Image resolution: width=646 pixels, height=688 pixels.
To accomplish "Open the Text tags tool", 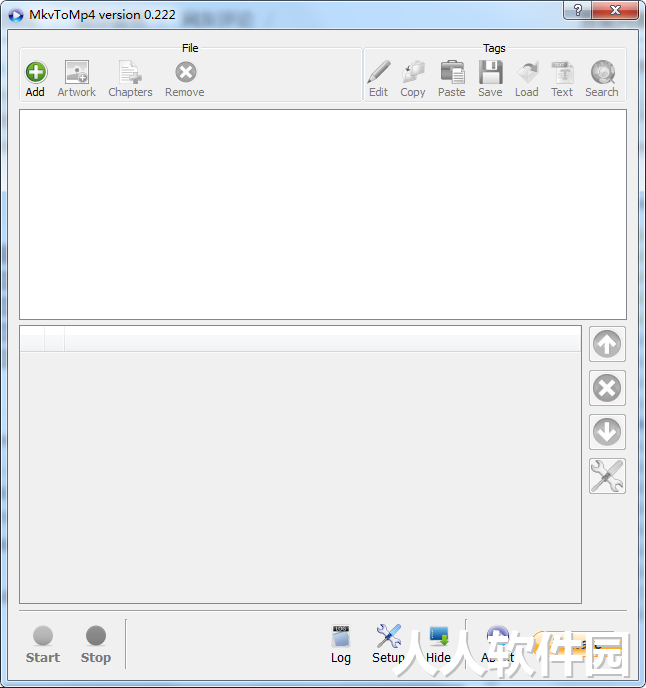I will (x=562, y=79).
